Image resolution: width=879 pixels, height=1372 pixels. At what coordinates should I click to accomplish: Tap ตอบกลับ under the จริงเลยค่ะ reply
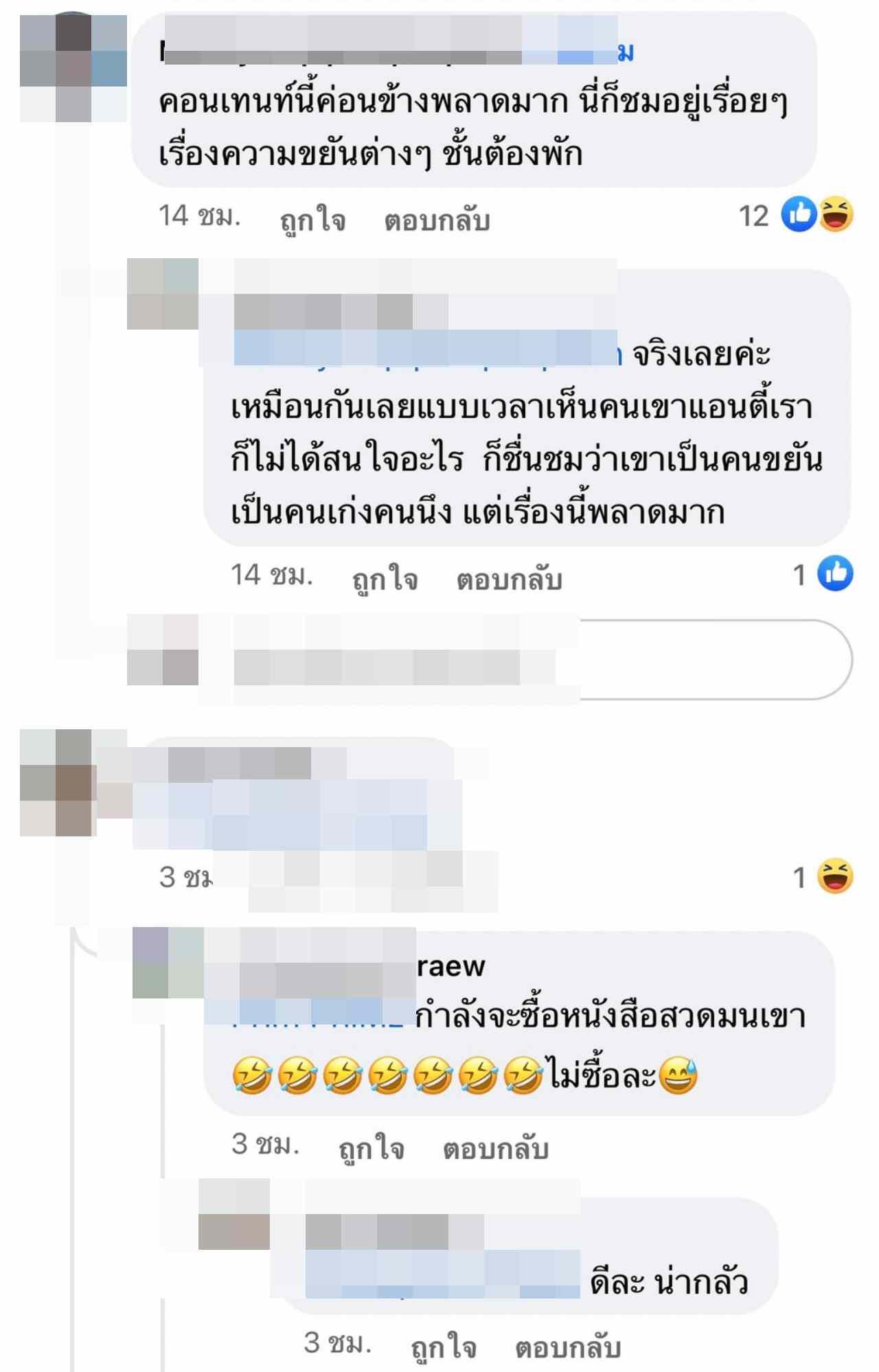pos(509,580)
